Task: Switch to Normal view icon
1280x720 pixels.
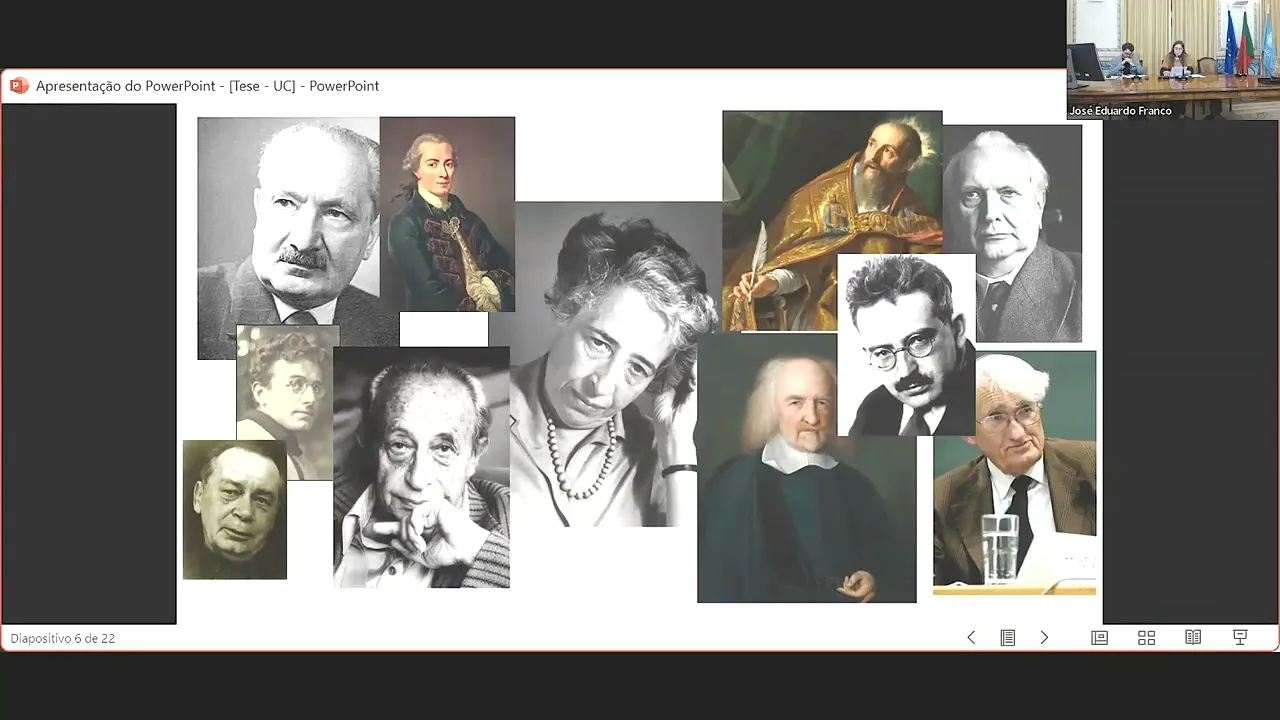Action: [1100, 637]
